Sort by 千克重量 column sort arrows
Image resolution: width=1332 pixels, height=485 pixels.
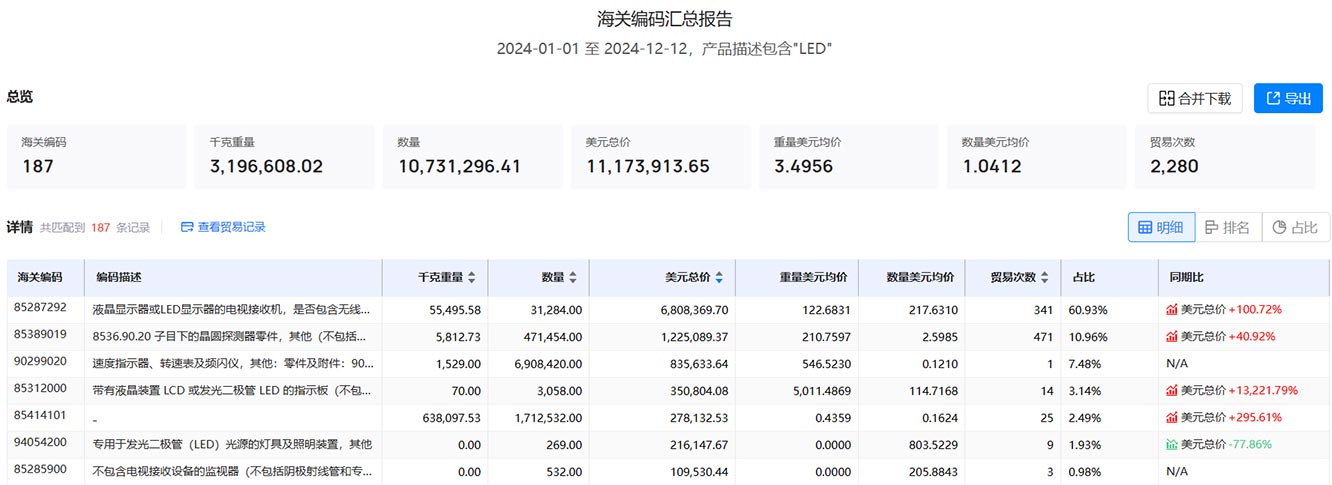click(472, 277)
